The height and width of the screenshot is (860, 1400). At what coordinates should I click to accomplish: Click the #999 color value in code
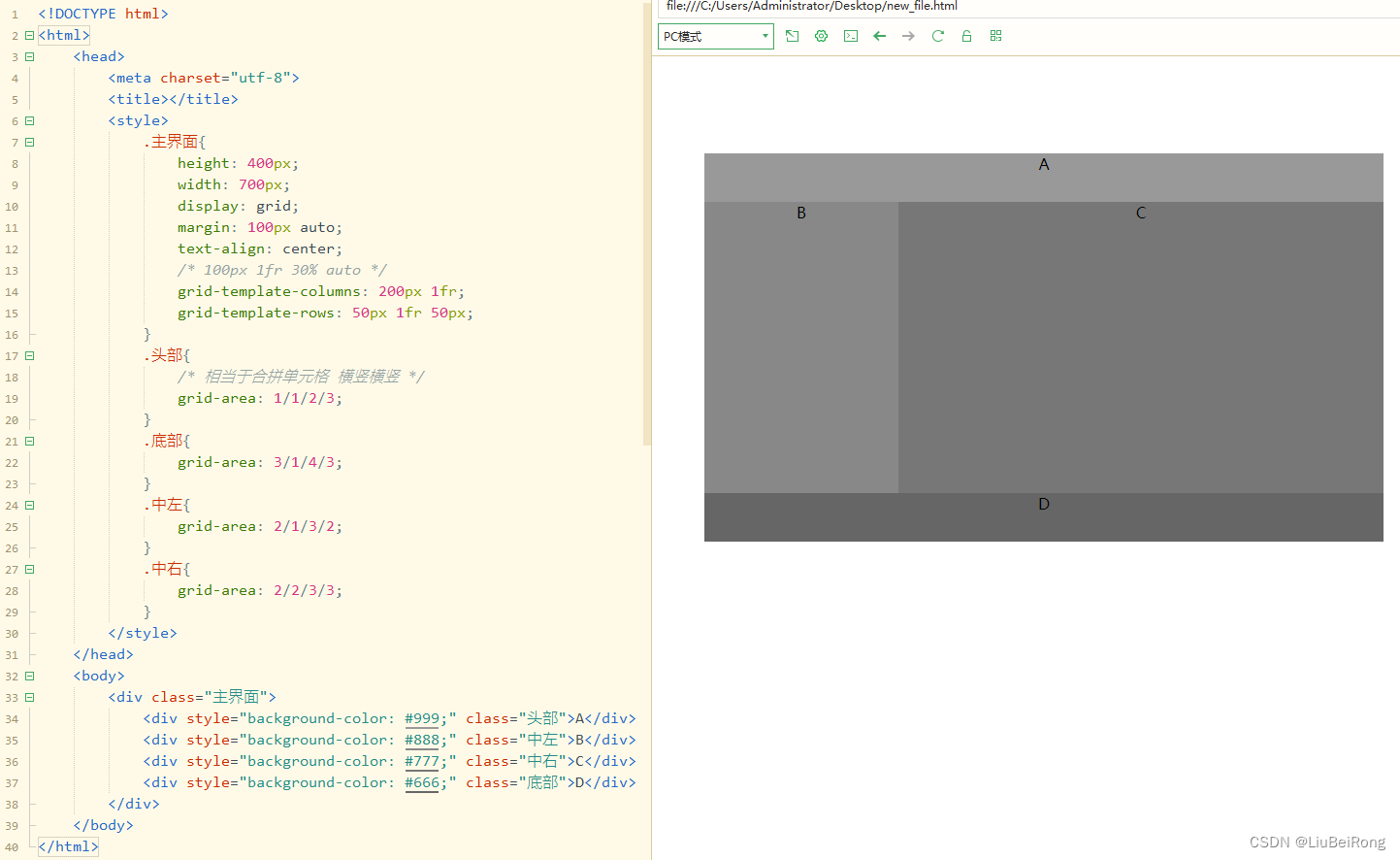pos(422,718)
